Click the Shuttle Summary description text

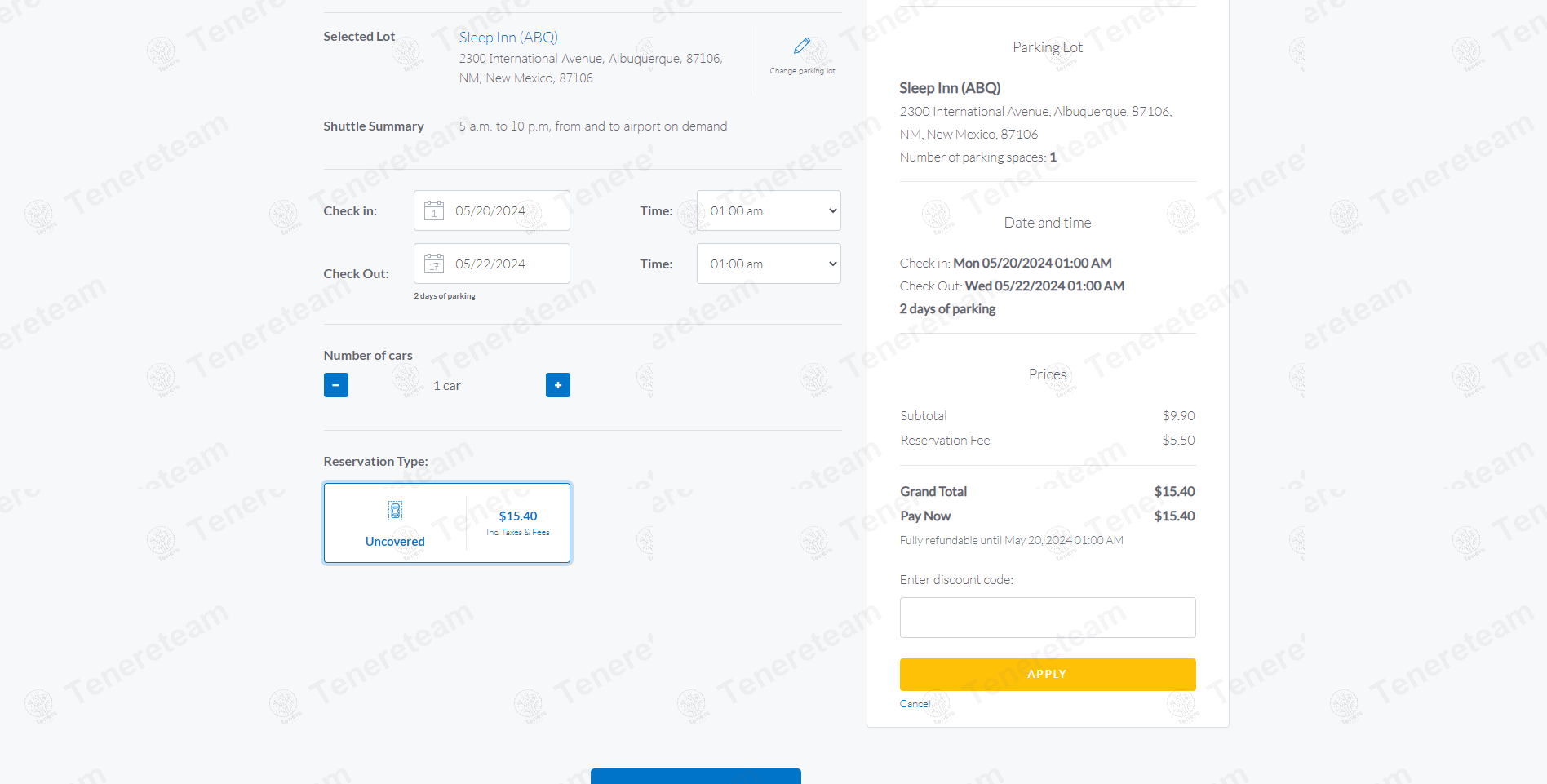[593, 126]
